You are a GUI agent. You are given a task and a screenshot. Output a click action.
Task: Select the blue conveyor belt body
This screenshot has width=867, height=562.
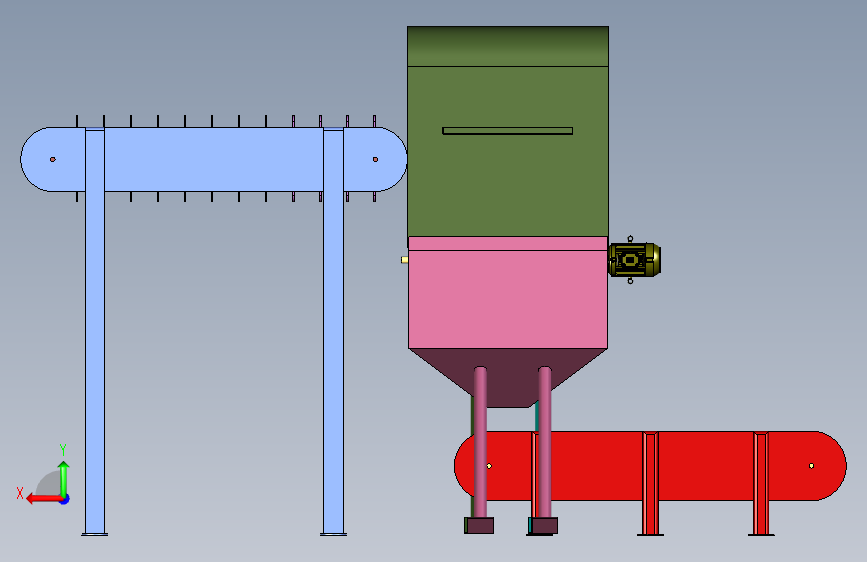[x=213, y=159]
